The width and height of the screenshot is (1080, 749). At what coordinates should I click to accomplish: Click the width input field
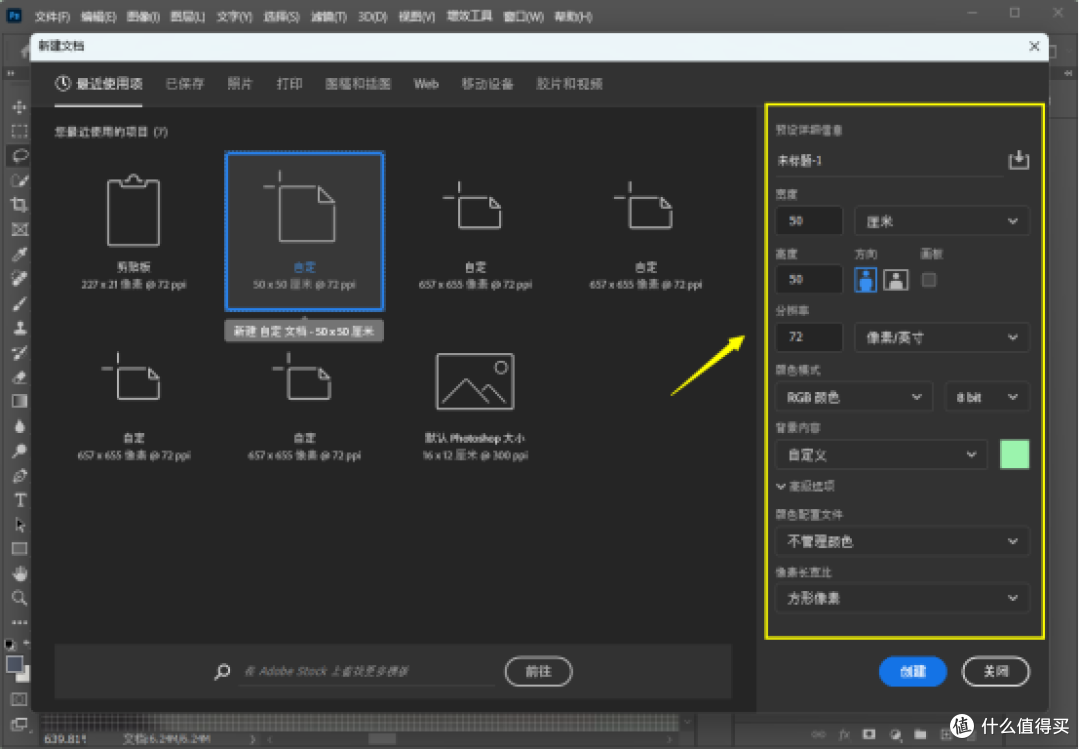tap(809, 221)
